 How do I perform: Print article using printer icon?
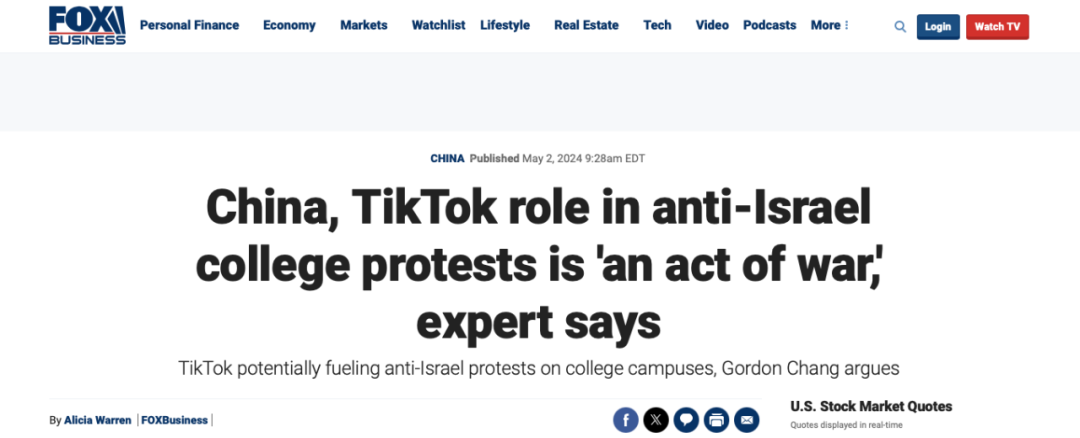[716, 419]
